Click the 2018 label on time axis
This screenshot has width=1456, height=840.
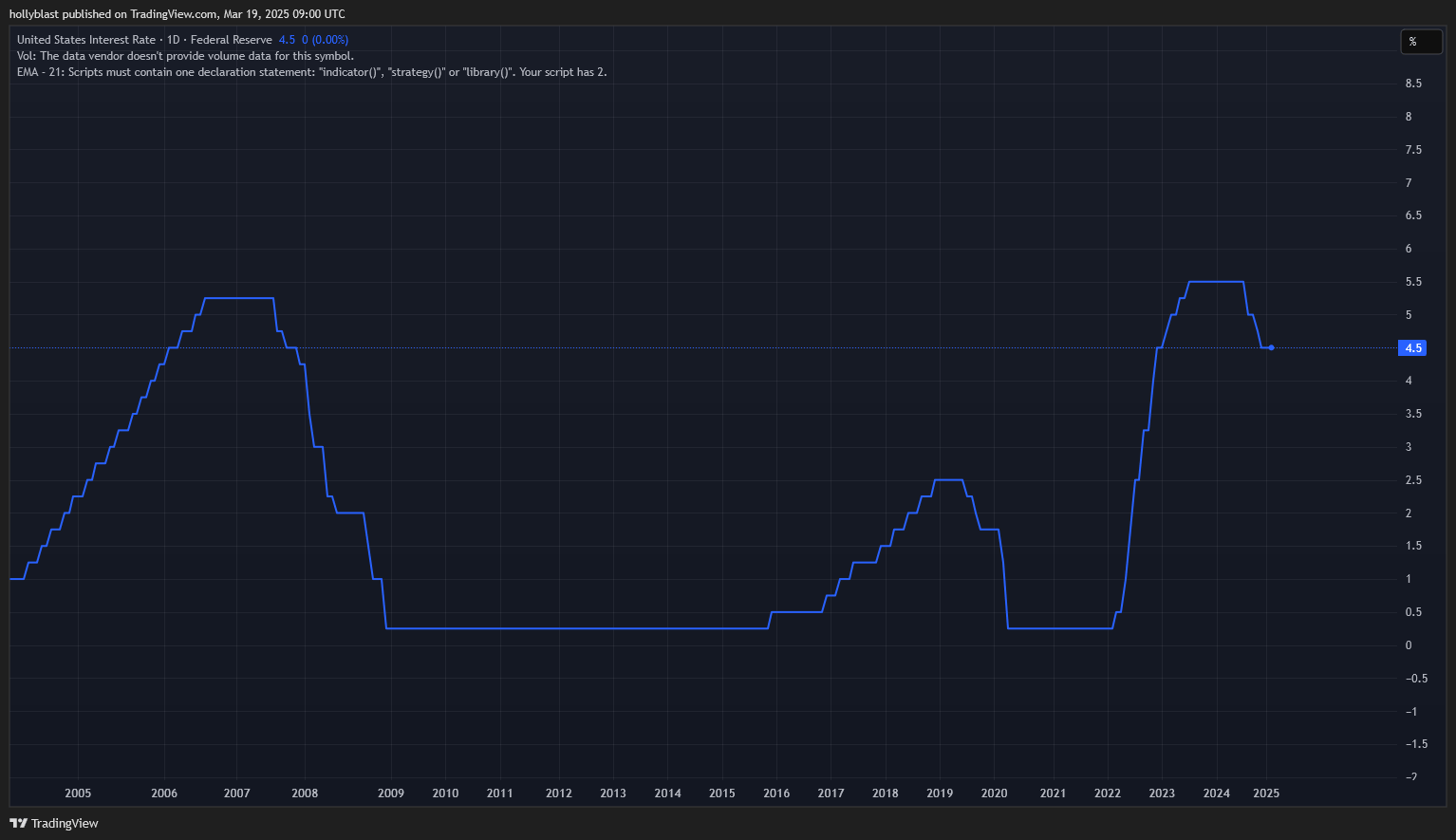(x=886, y=793)
